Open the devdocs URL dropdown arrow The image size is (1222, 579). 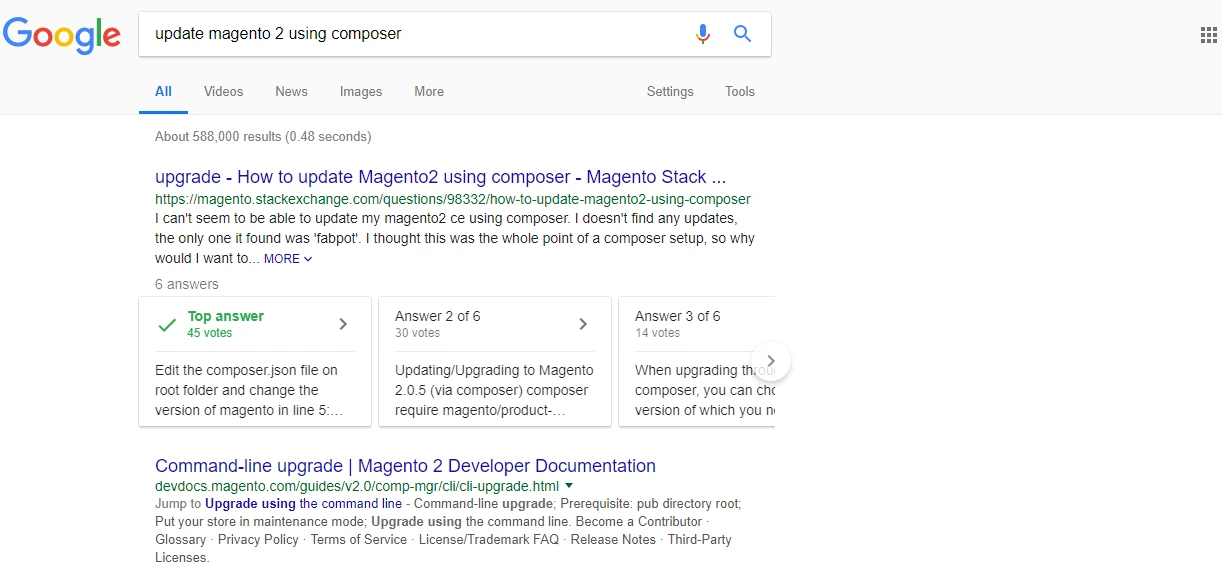coord(569,485)
